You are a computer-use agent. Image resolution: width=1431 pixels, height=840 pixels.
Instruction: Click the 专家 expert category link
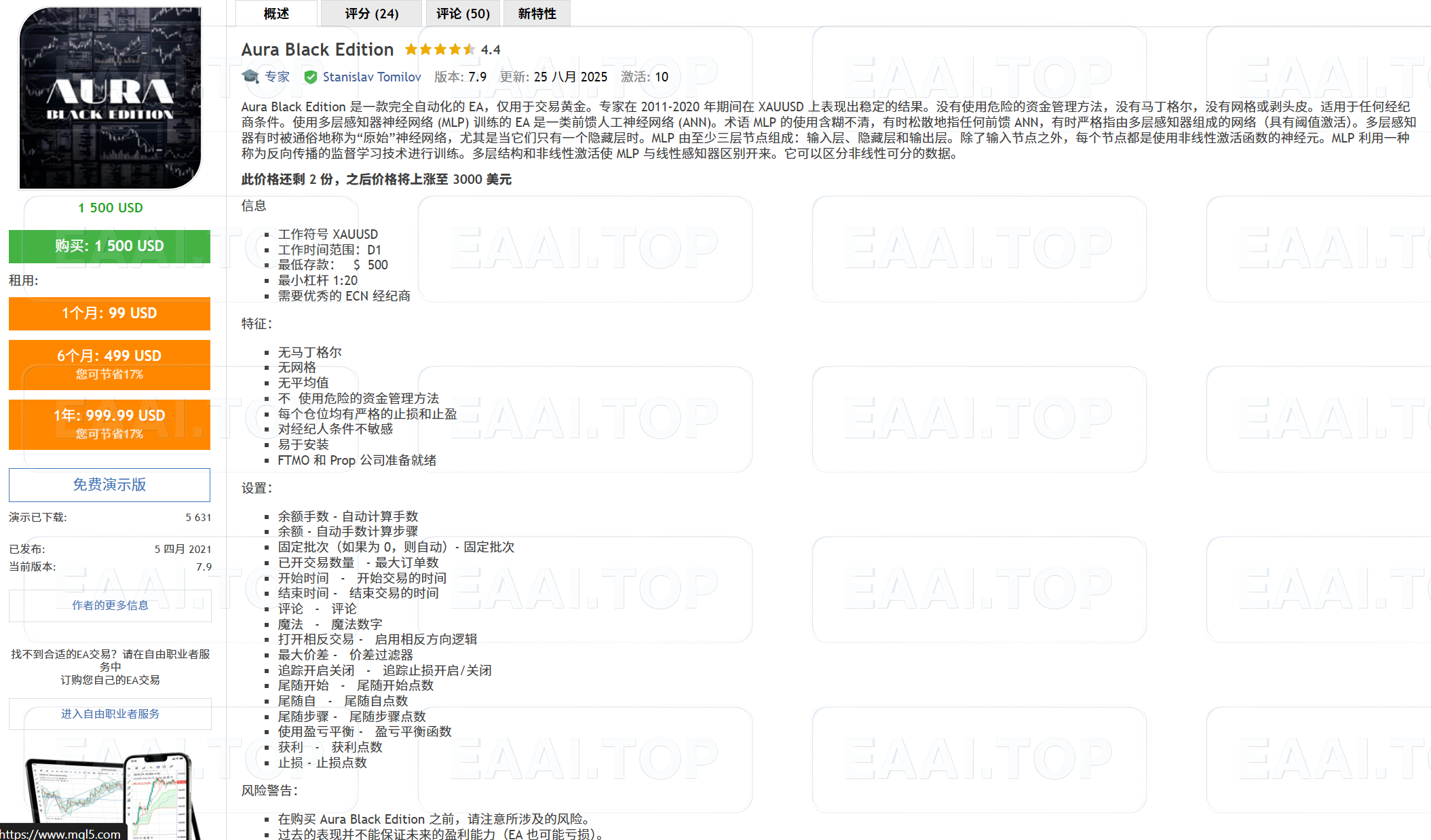click(x=277, y=77)
